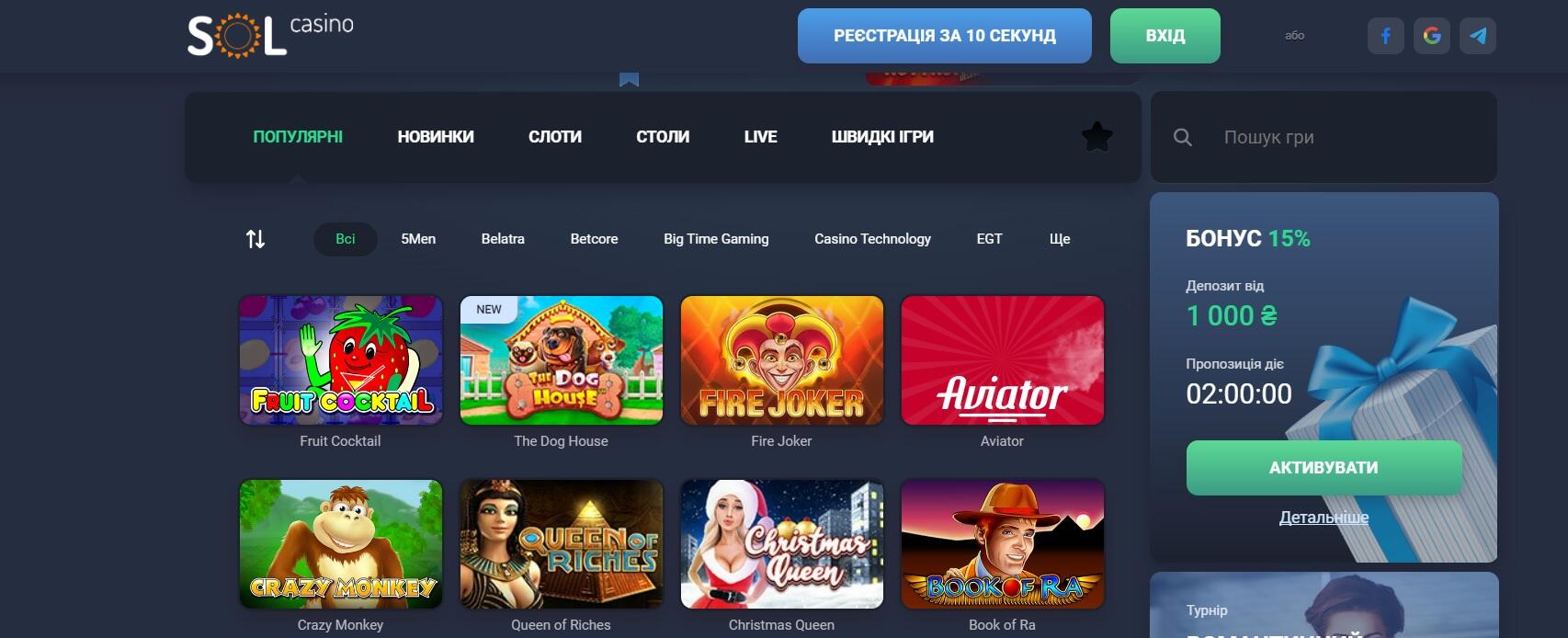Activate the bonus with Активувати button
Screen dimensions: 1568x638
pyautogui.click(x=1324, y=468)
